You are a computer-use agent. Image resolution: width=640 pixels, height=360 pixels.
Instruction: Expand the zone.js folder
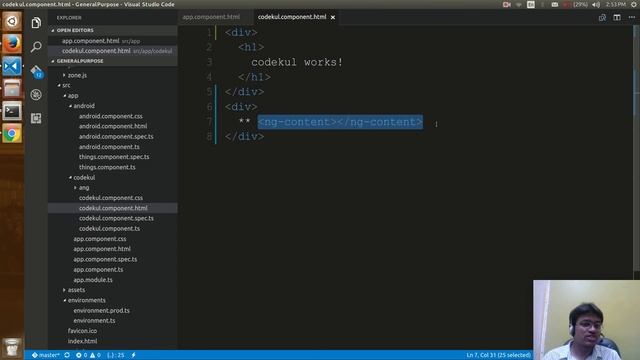click(77, 75)
